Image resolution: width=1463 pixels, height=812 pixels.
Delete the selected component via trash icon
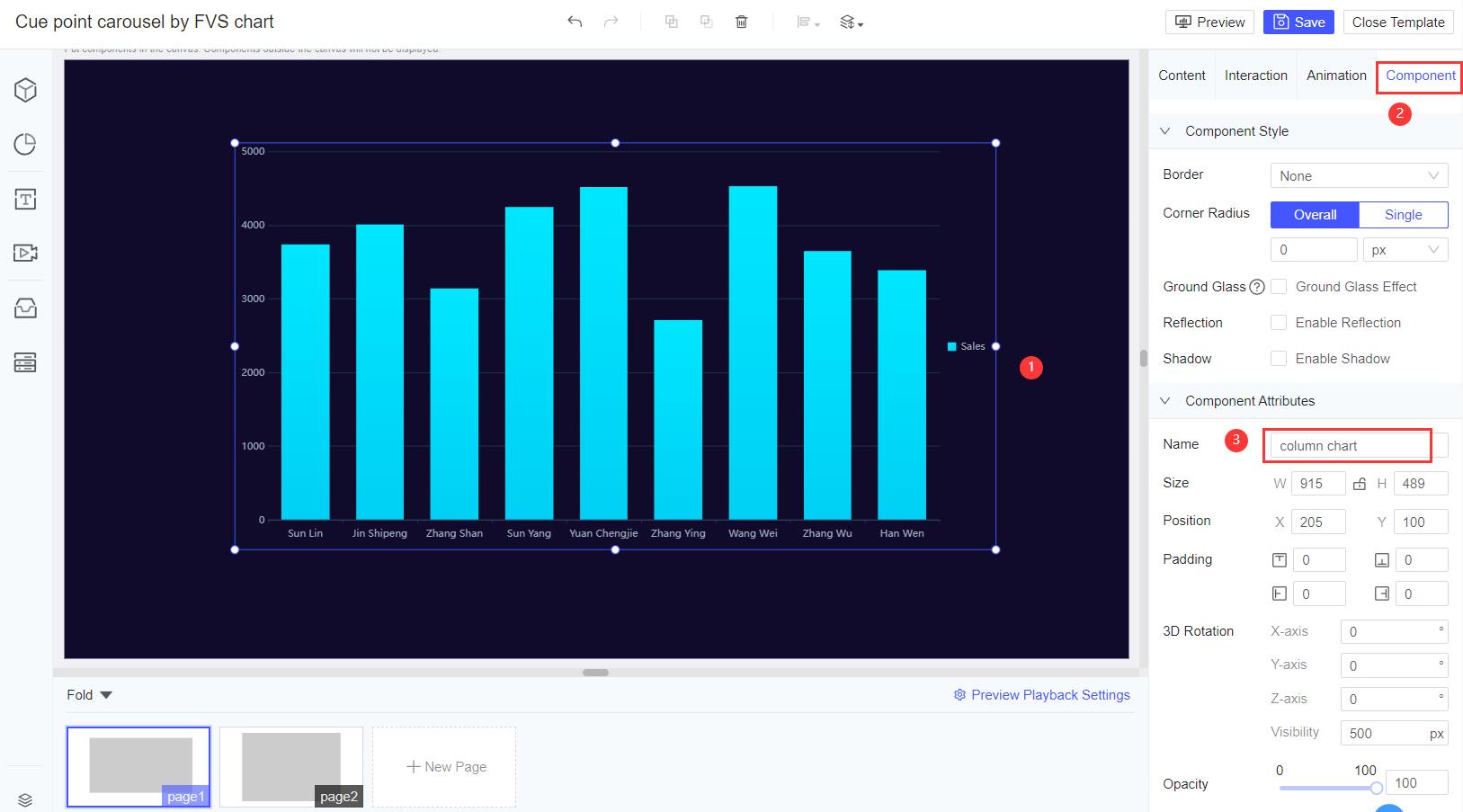pos(741,21)
